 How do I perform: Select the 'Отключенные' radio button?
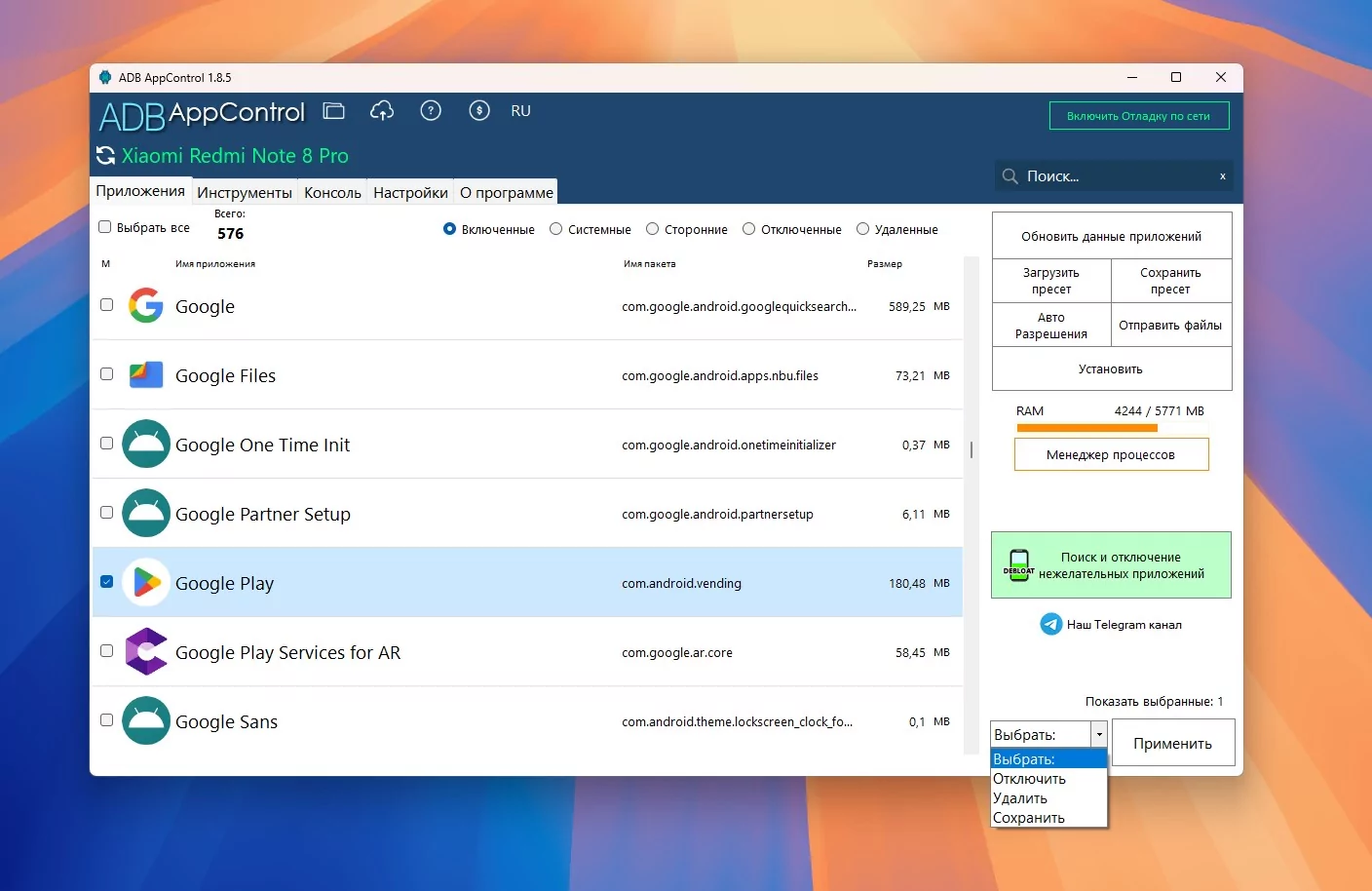[x=748, y=229]
